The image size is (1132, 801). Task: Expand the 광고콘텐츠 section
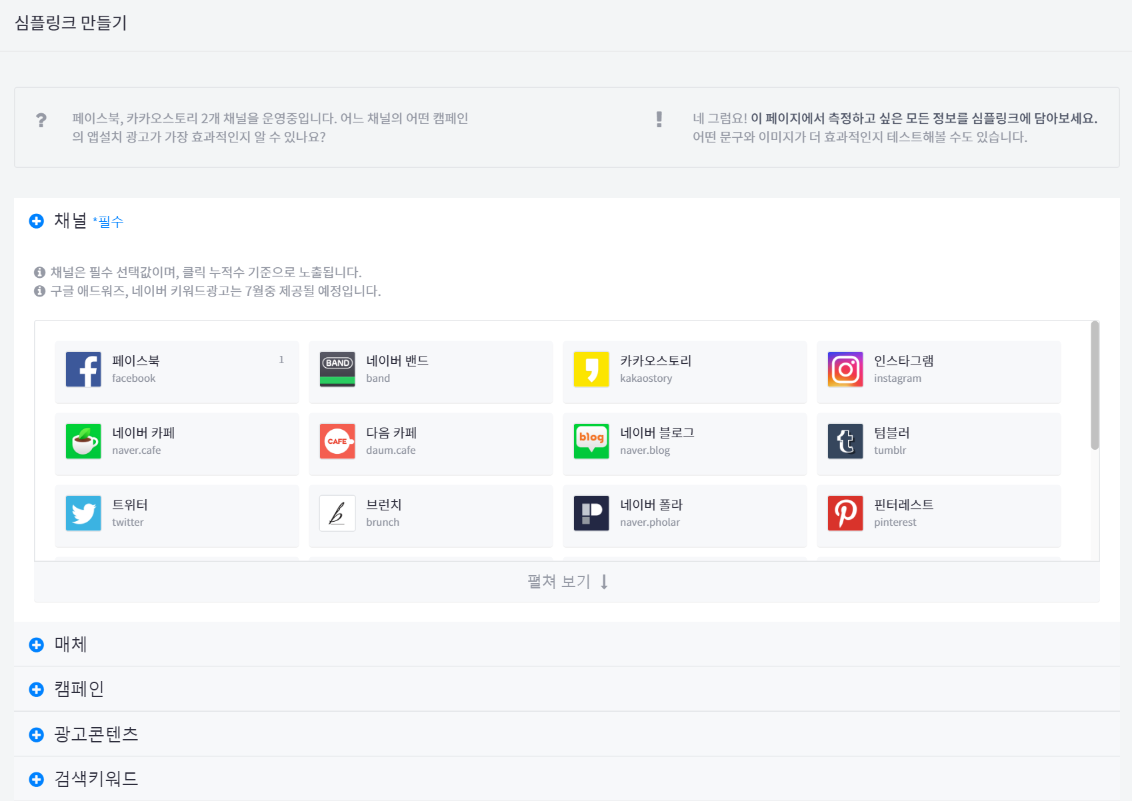(567, 734)
